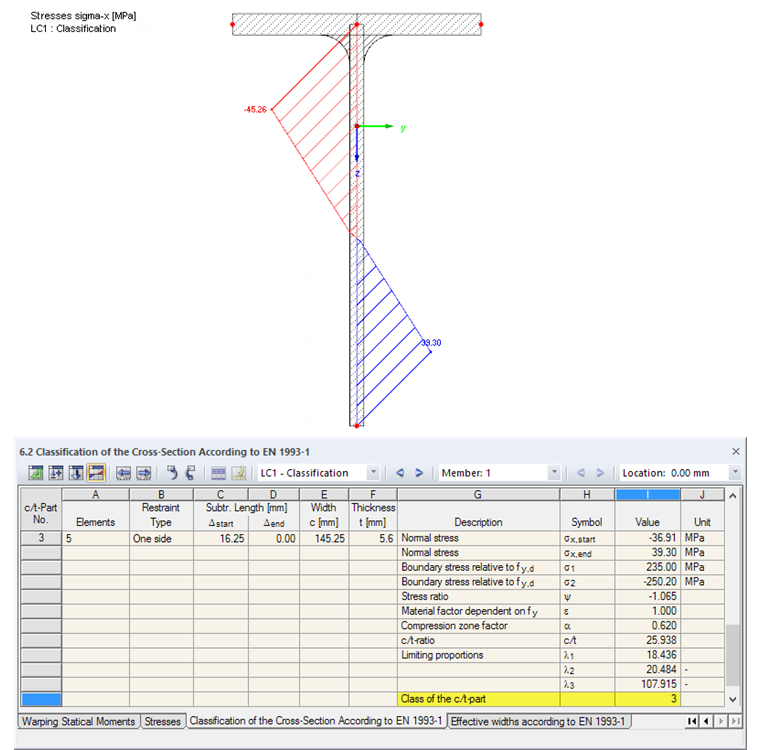Select the Elements cell with value 5
This screenshot has width=760, height=750.
(x=95, y=539)
